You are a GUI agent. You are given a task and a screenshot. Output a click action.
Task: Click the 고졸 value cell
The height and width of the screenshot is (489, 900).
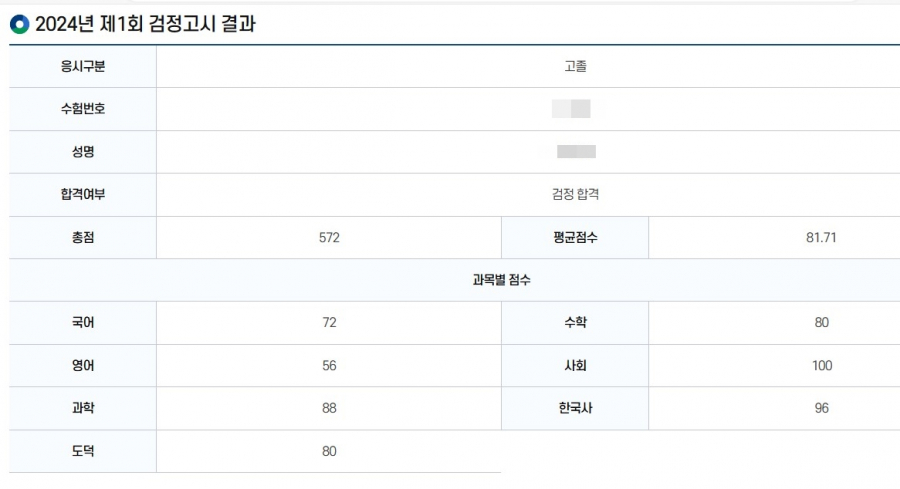pyautogui.click(x=575, y=66)
